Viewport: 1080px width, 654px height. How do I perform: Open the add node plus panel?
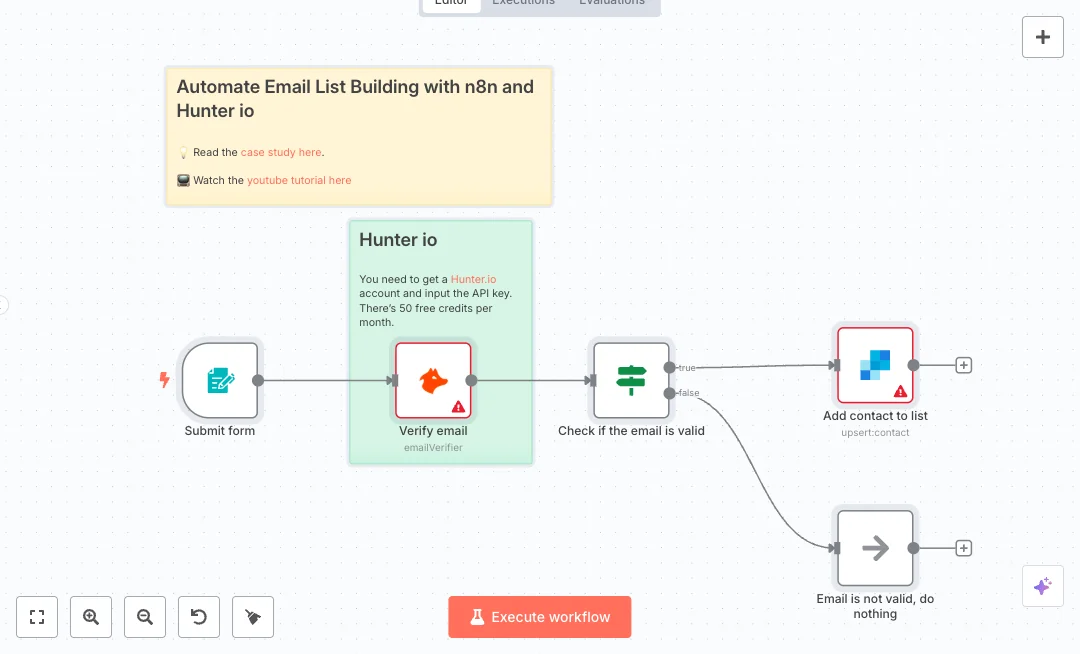(x=1042, y=37)
